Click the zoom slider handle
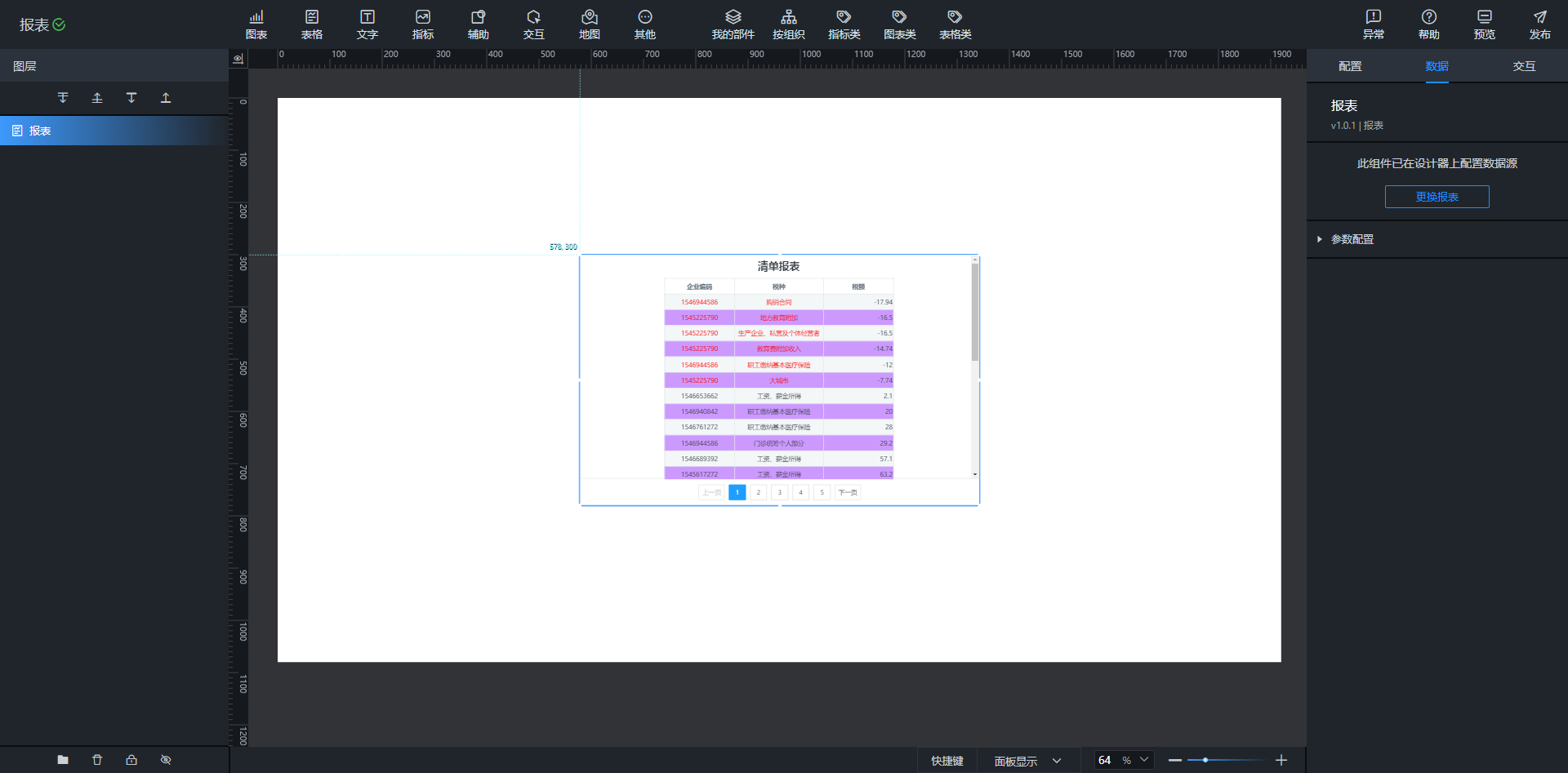This screenshot has height=773, width=1568. pyautogui.click(x=1205, y=760)
